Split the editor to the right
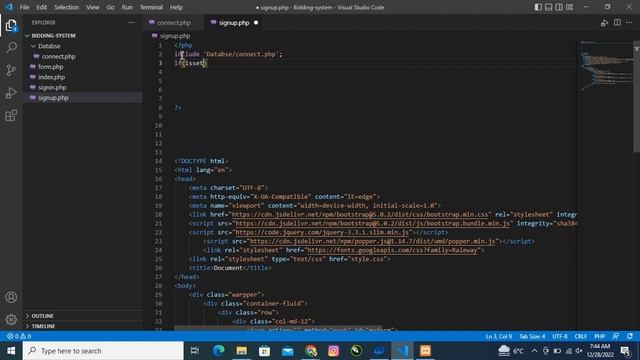The height and width of the screenshot is (360, 640). coord(617,23)
